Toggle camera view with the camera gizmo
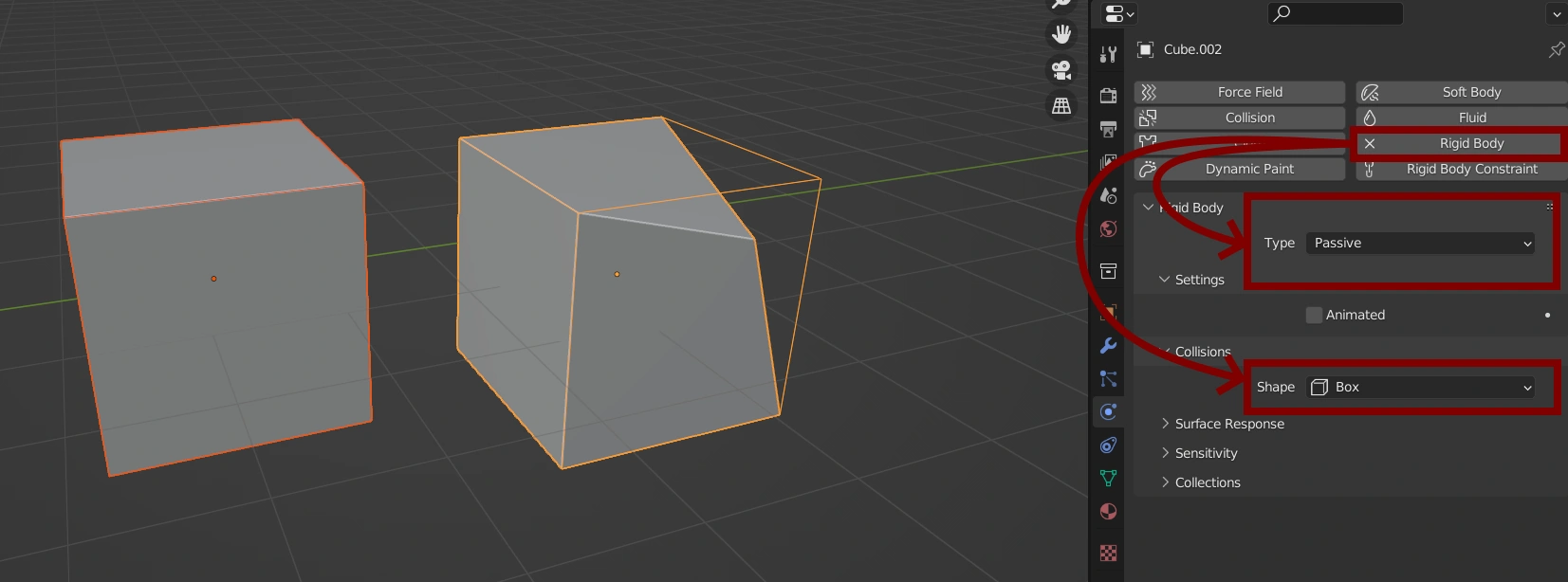Image resolution: width=1568 pixels, height=582 pixels. [x=1061, y=70]
